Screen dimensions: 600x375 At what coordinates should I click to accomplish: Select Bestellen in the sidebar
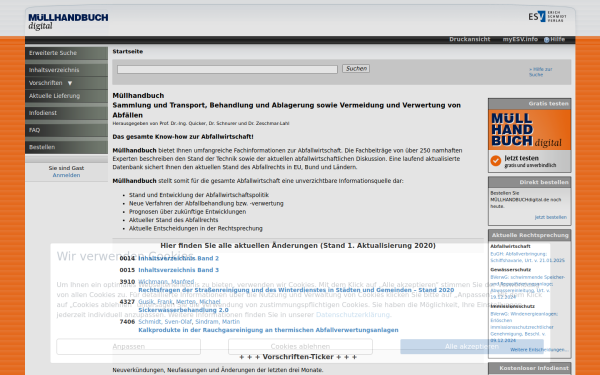[66, 147]
